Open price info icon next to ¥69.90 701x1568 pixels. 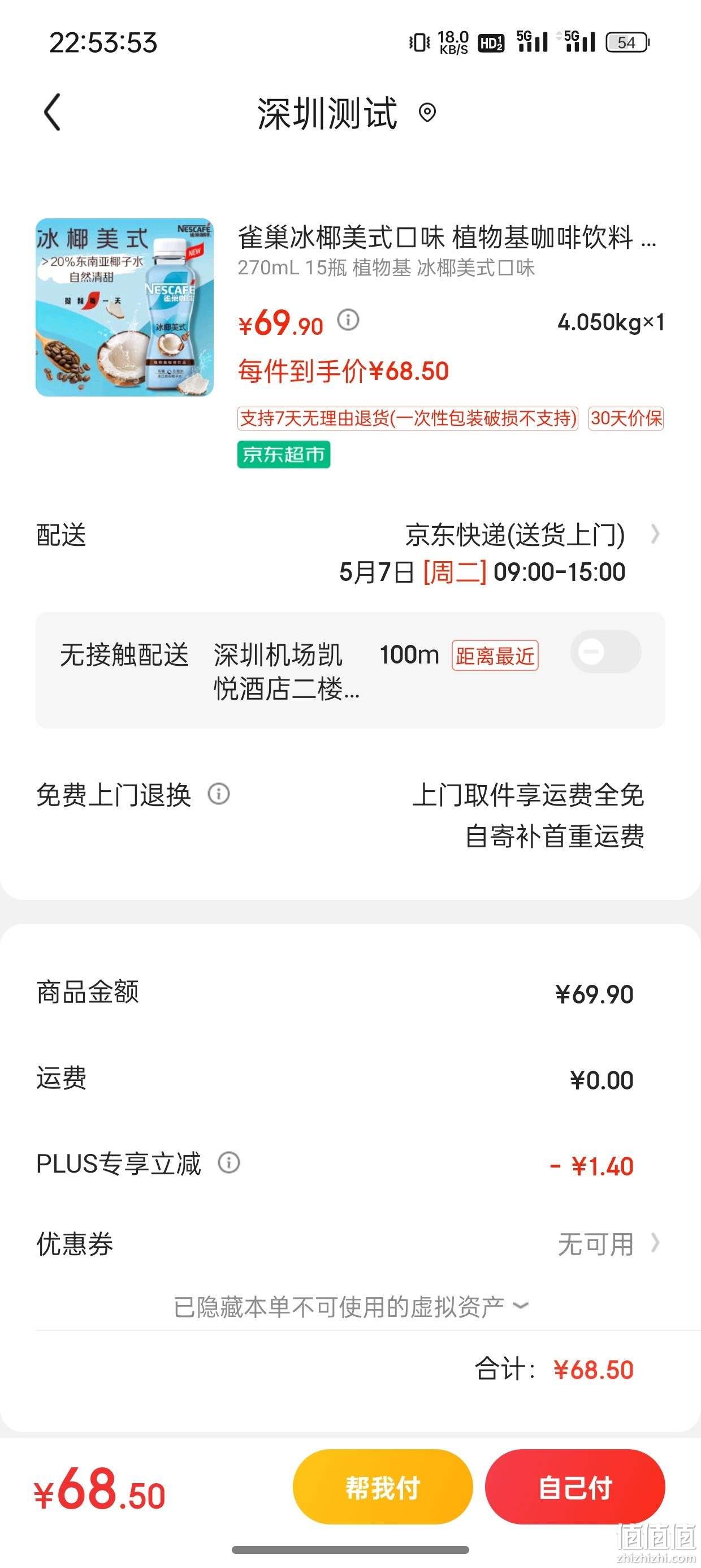pyautogui.click(x=348, y=320)
